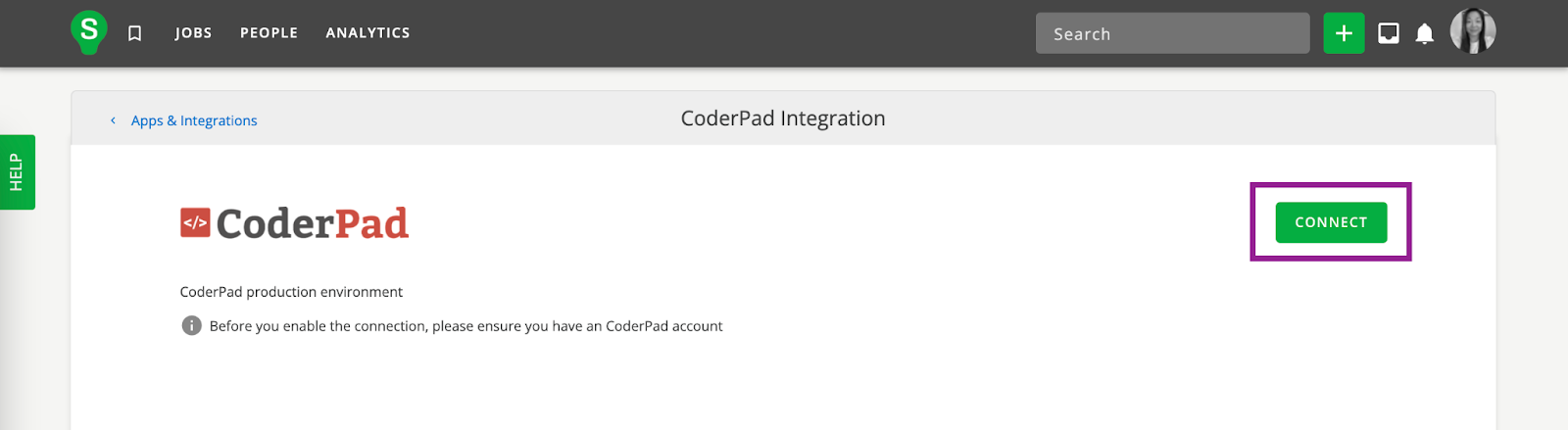
Task: Open the user profile avatar menu
Action: (x=1472, y=31)
